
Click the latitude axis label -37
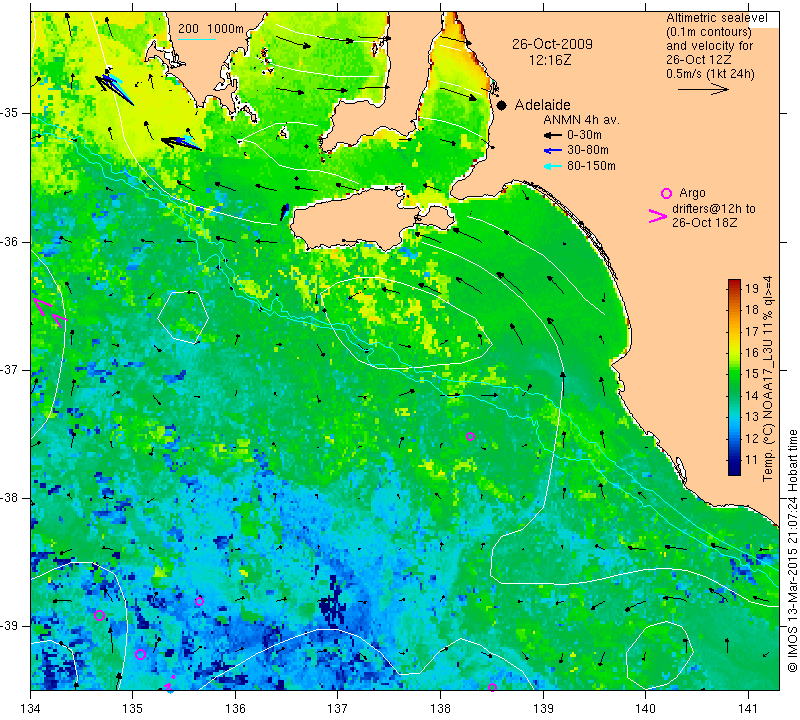(x=10, y=369)
